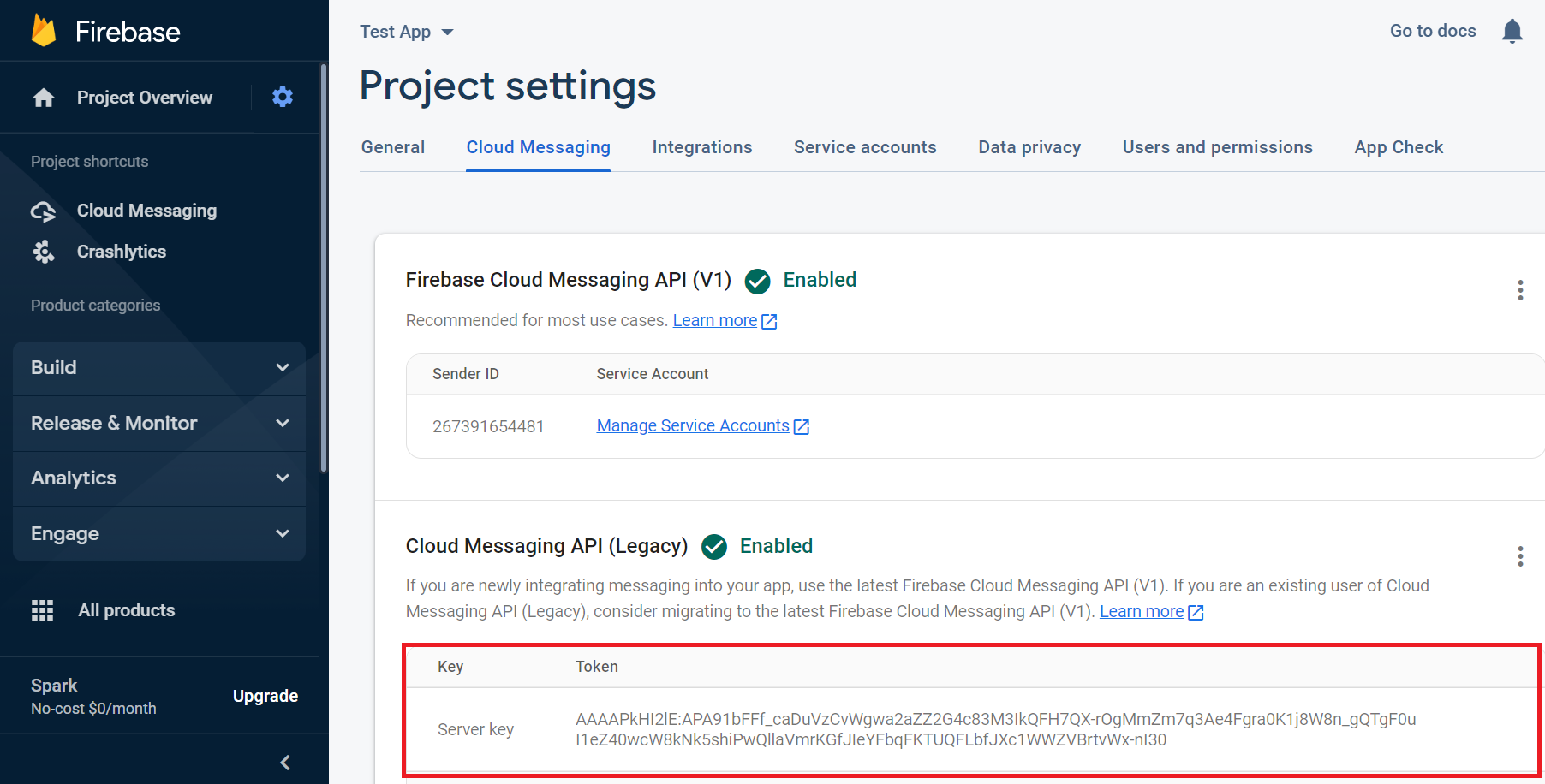The image size is (1545, 784).
Task: Open overflow menu for Cloud Messaging API (V1)
Action: click(1520, 290)
